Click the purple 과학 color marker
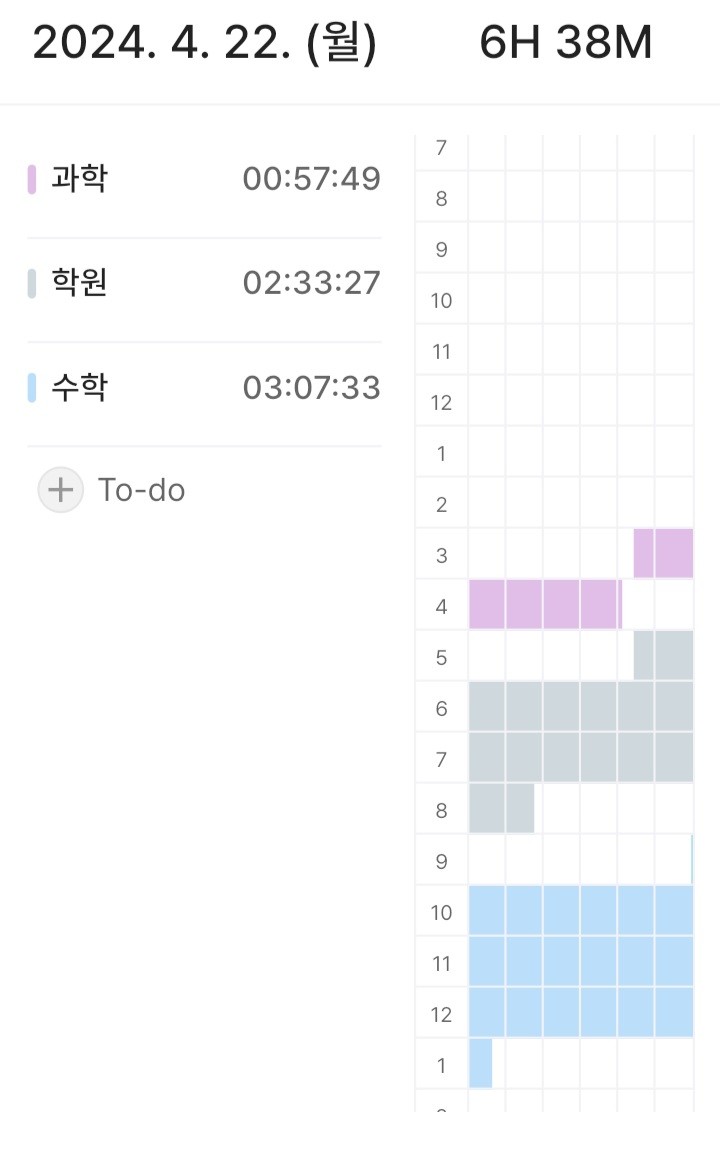 [x=32, y=179]
